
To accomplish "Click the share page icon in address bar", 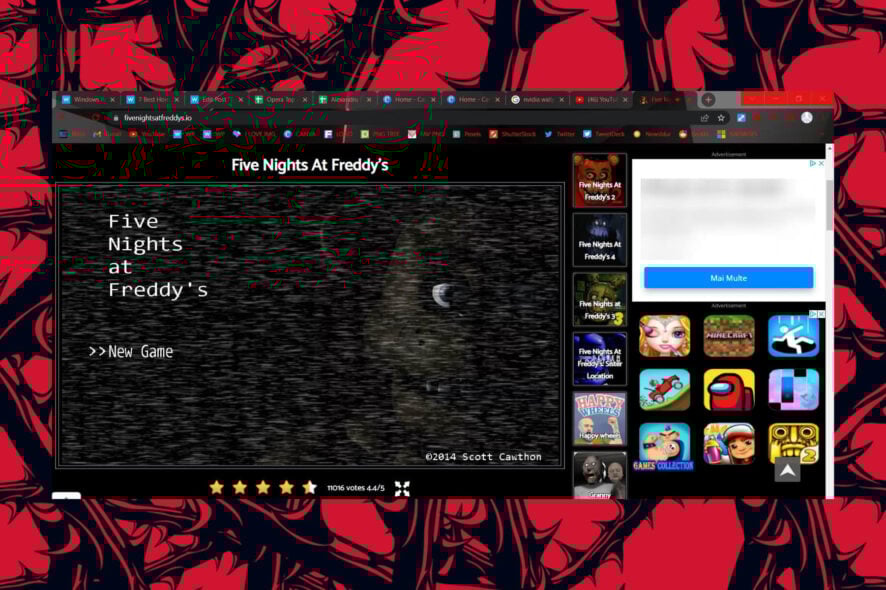I will click(704, 118).
